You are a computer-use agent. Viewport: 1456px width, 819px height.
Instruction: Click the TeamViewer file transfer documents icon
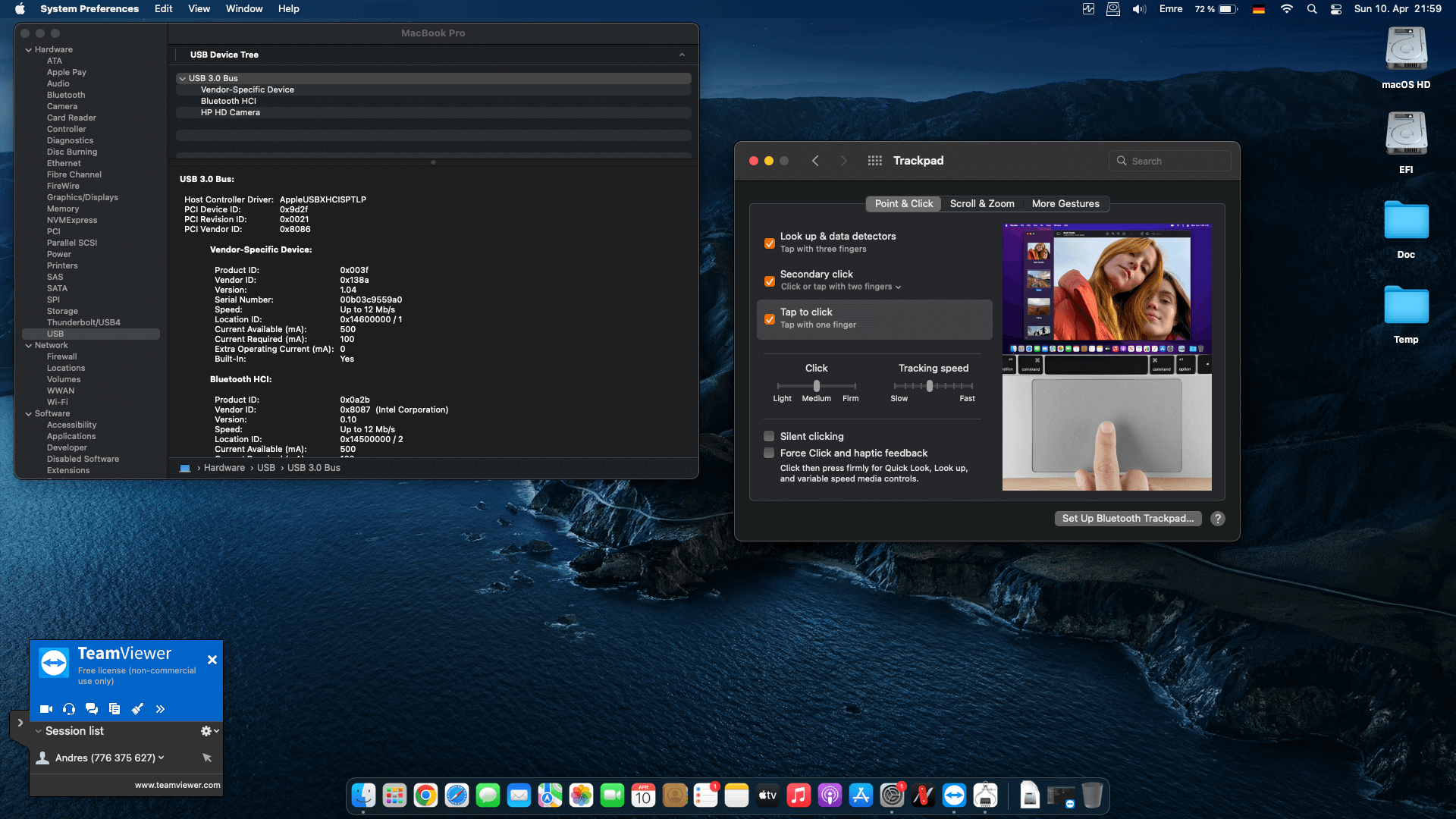[115, 709]
